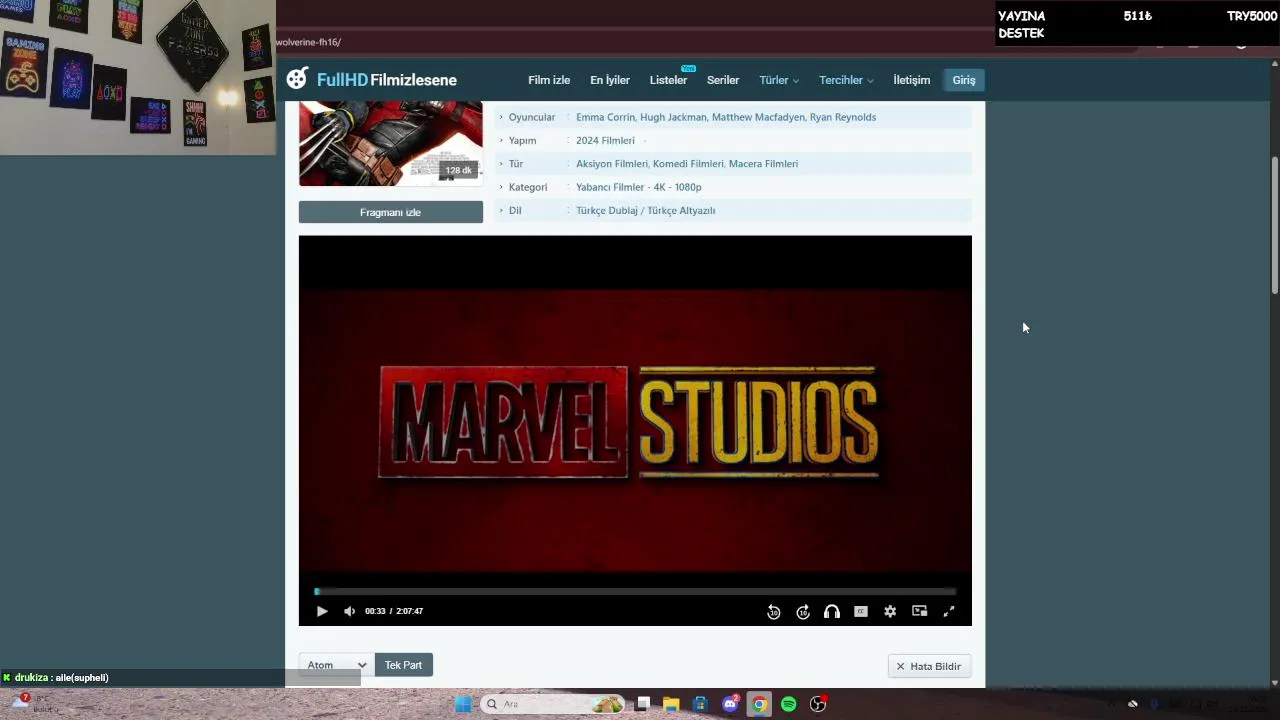
Task: Open the Film izle menu
Action: tap(549, 80)
